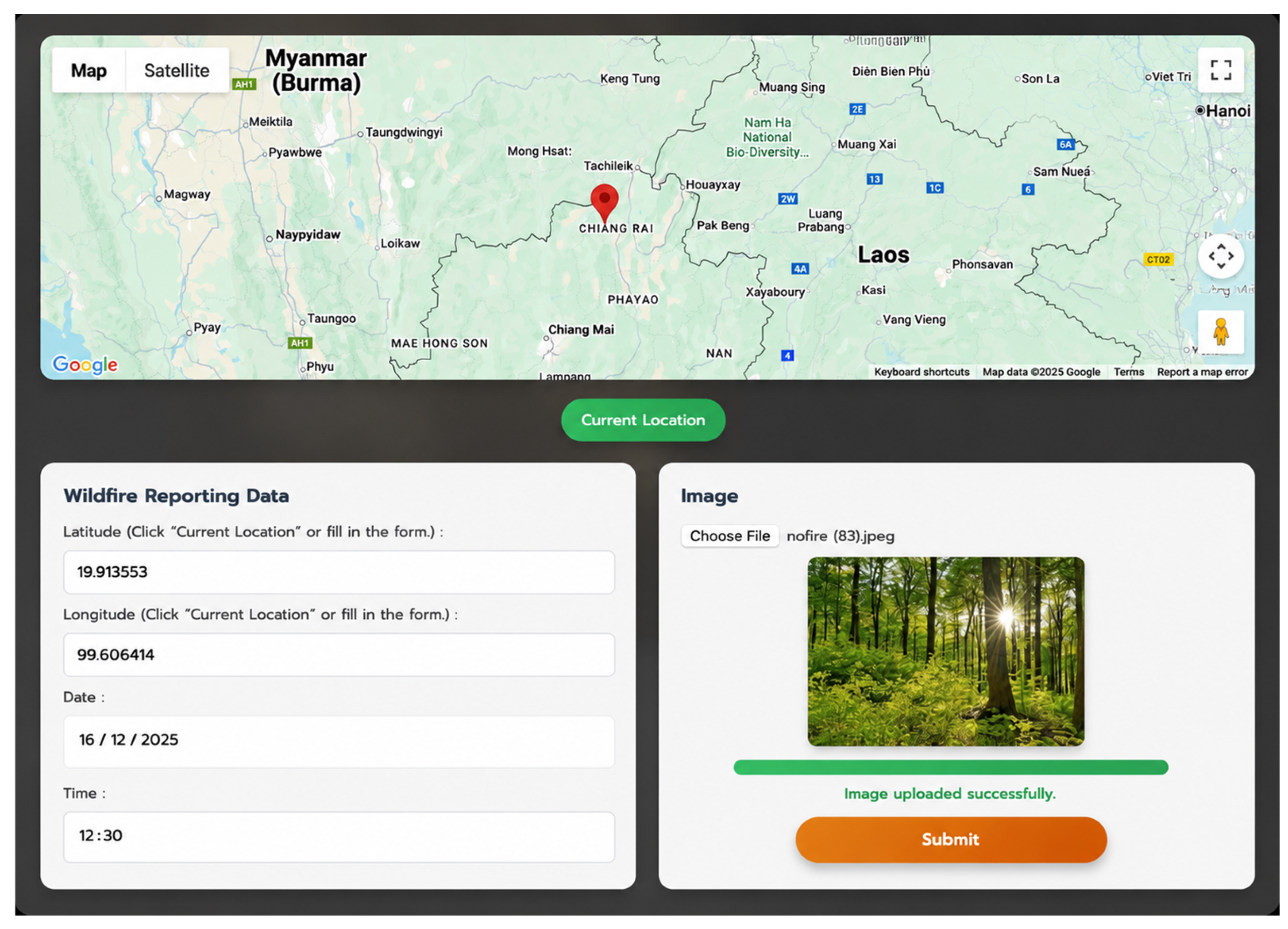Click the file name nofire (83).jpeg
Screen dimensions: 1288x929
click(x=840, y=536)
